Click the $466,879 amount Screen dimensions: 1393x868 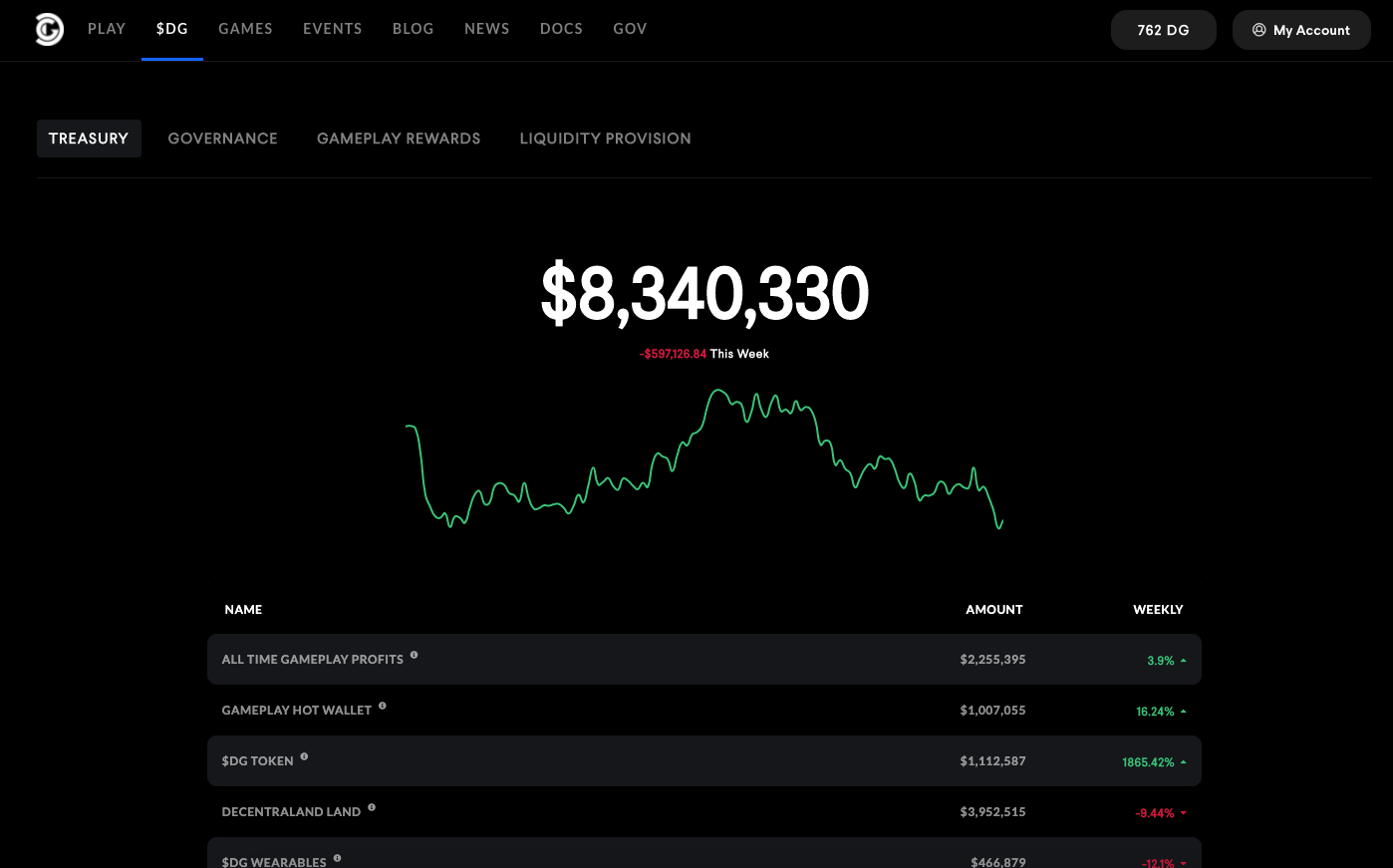[x=998, y=862]
